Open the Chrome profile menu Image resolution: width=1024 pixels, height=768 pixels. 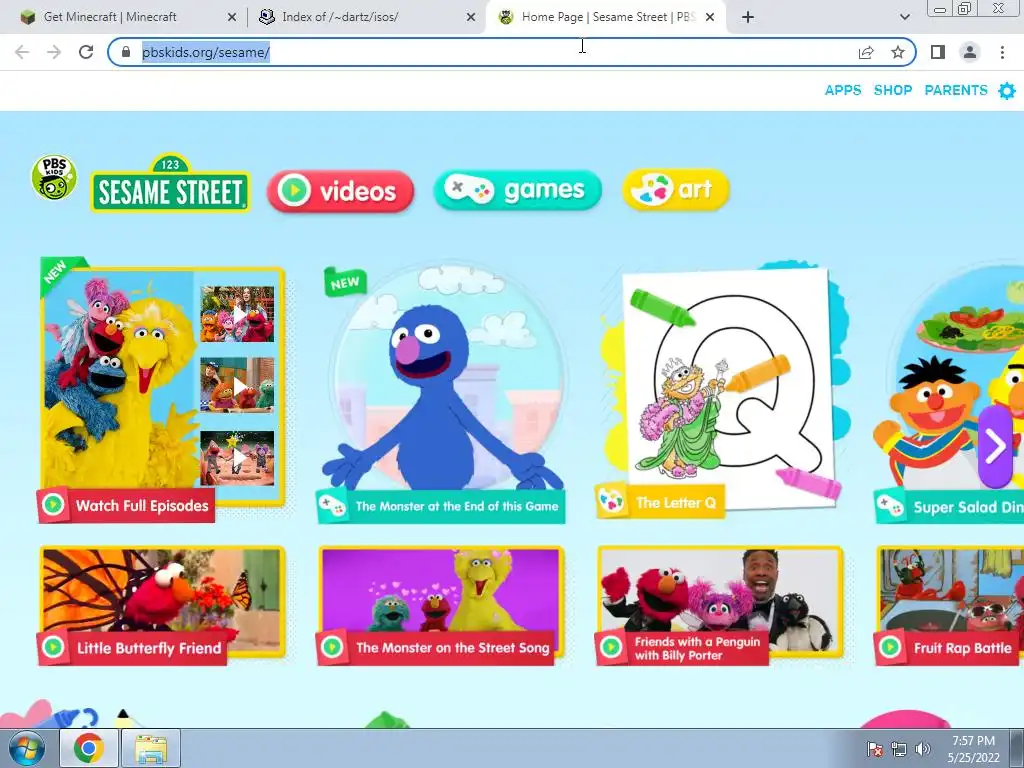[x=970, y=52]
